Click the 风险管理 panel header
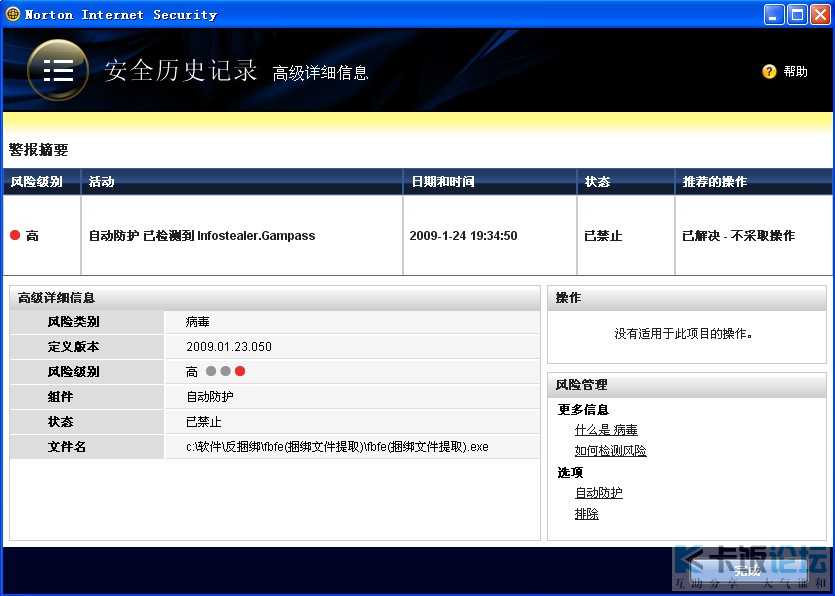 [687, 385]
